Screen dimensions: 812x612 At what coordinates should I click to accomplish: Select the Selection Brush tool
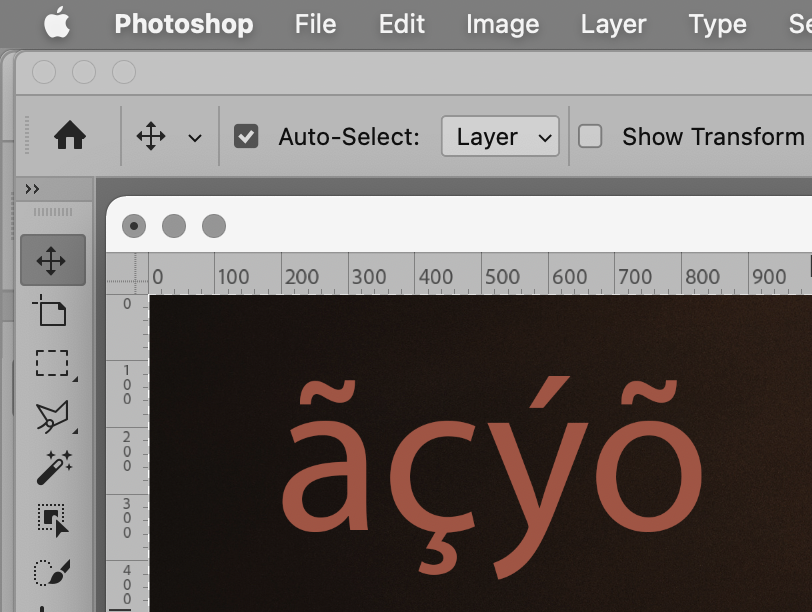tap(52, 571)
